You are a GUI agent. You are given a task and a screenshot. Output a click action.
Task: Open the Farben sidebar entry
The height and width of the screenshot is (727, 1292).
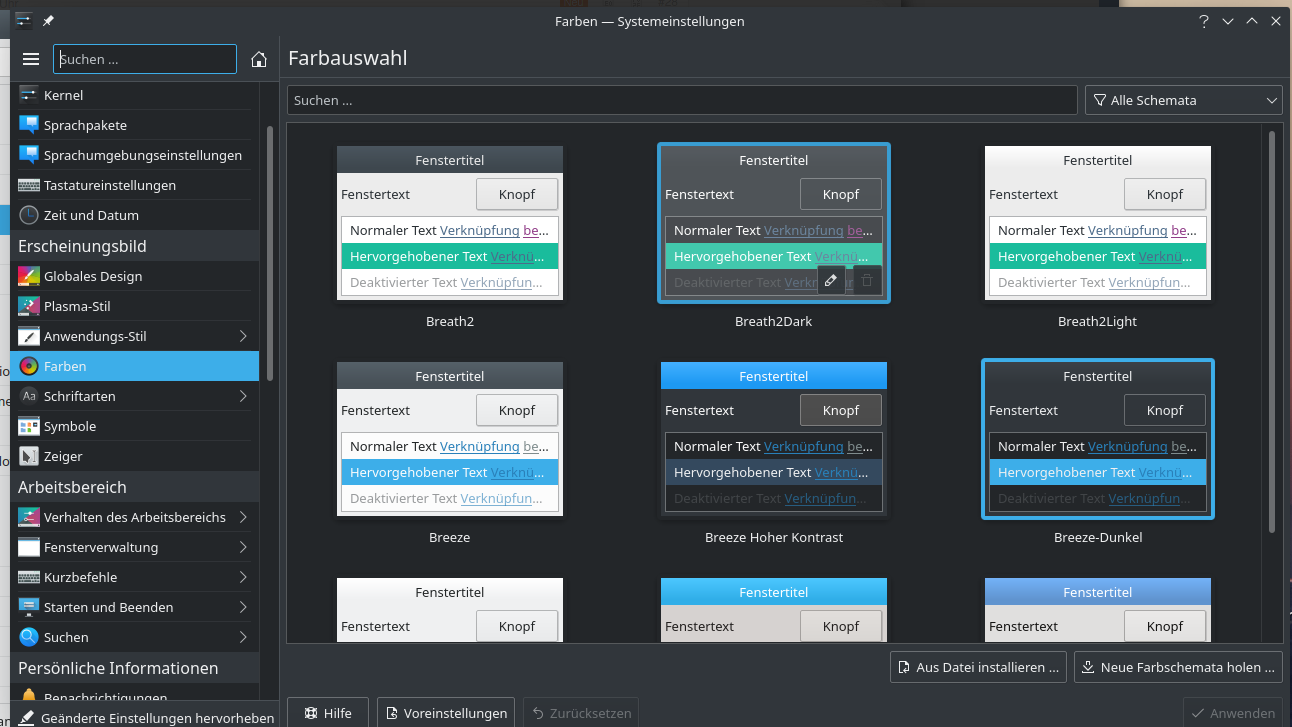coord(135,366)
